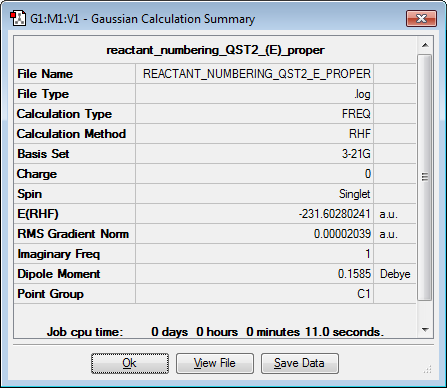This screenshot has width=447, height=388.
Task: Click the Point Group label
Action: (x=50, y=294)
